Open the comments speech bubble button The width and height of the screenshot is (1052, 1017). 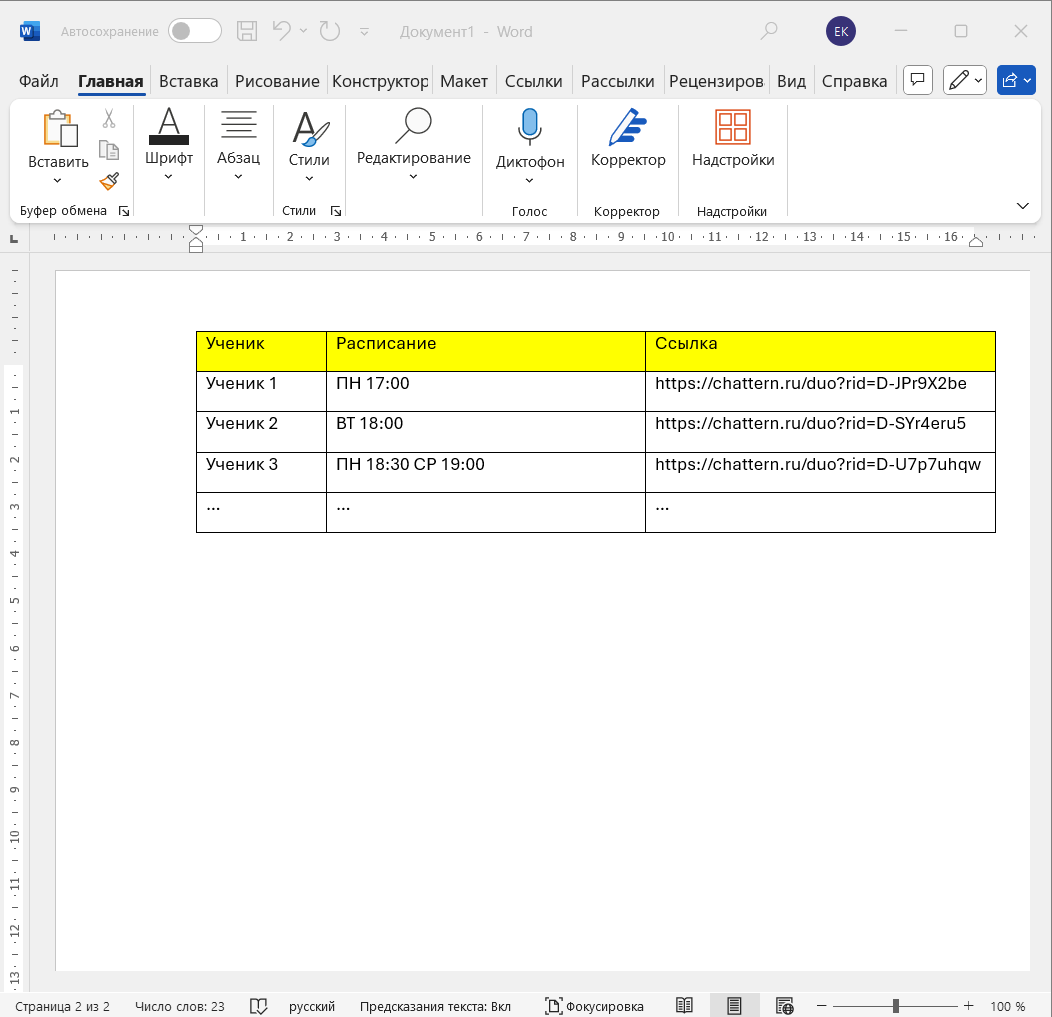tap(918, 81)
